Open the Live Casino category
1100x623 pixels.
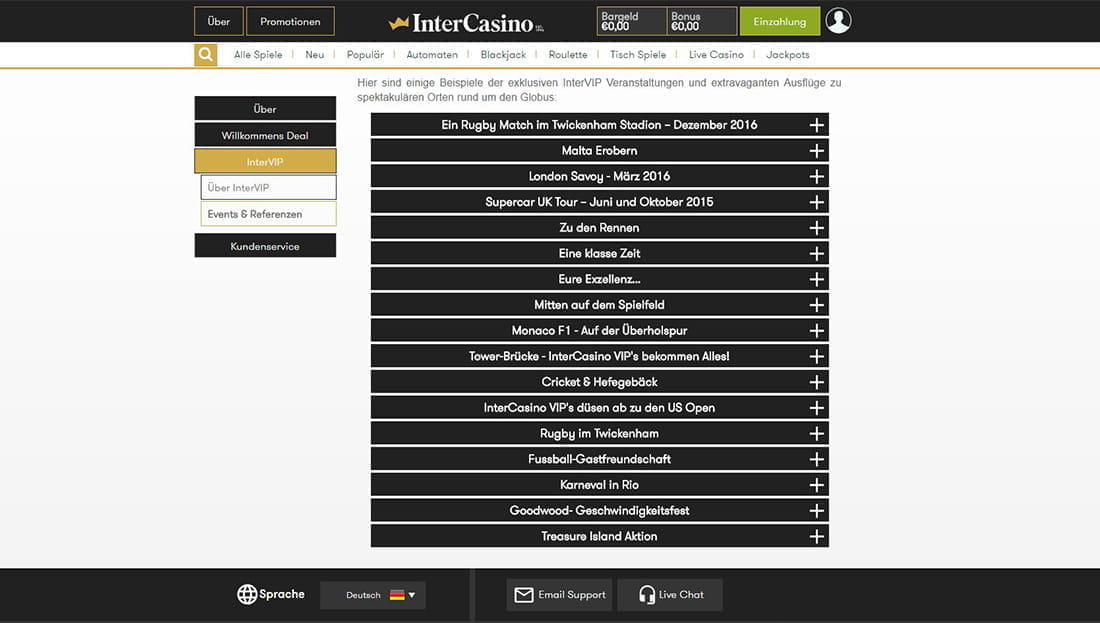pyautogui.click(x=716, y=55)
